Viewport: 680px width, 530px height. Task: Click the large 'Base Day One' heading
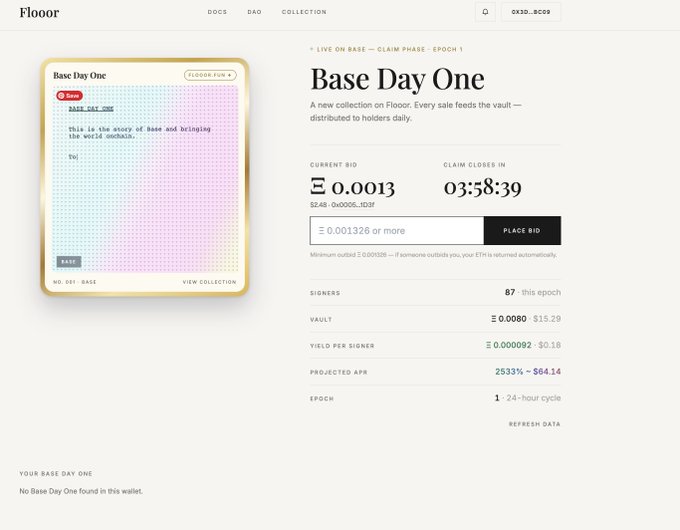[x=397, y=79]
